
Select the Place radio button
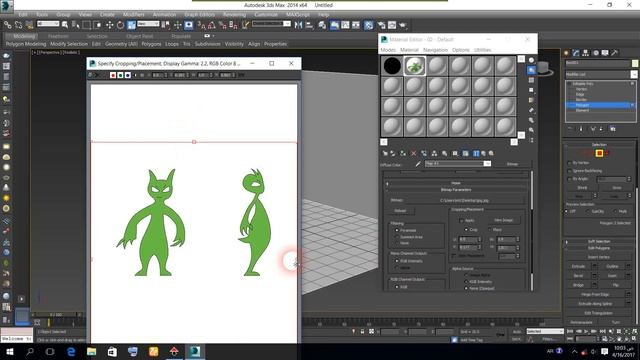489,229
